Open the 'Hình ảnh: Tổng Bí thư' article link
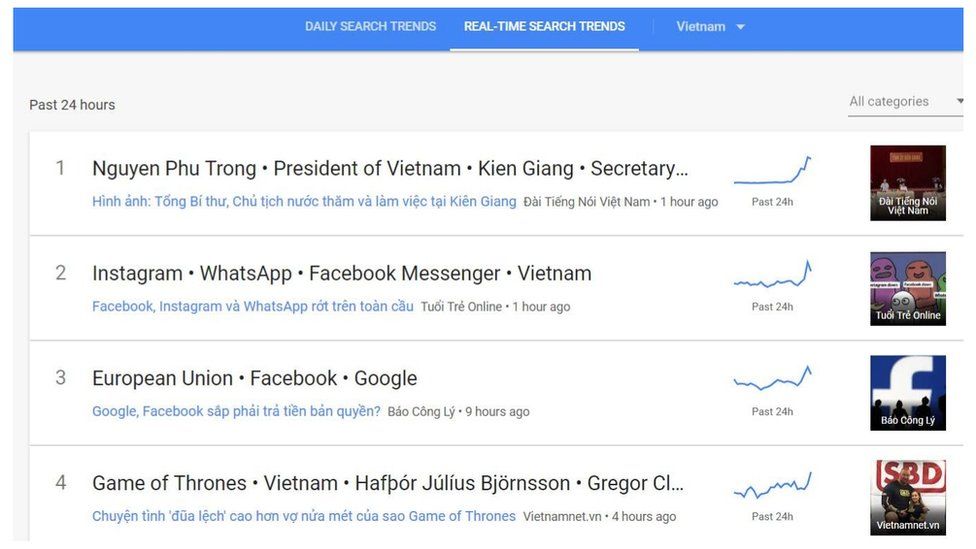 click(304, 201)
